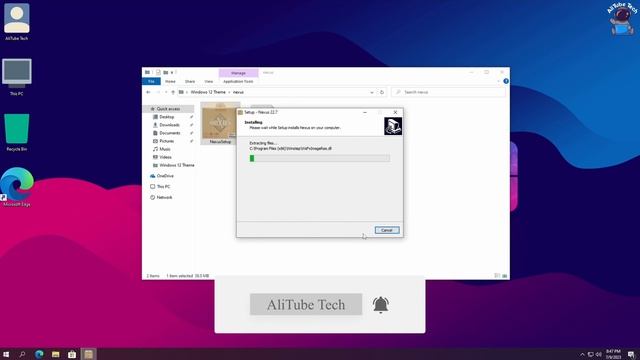This screenshot has height=360, width=640.
Task: Open recent locations dropdown arrow
Action: [x=166, y=92]
